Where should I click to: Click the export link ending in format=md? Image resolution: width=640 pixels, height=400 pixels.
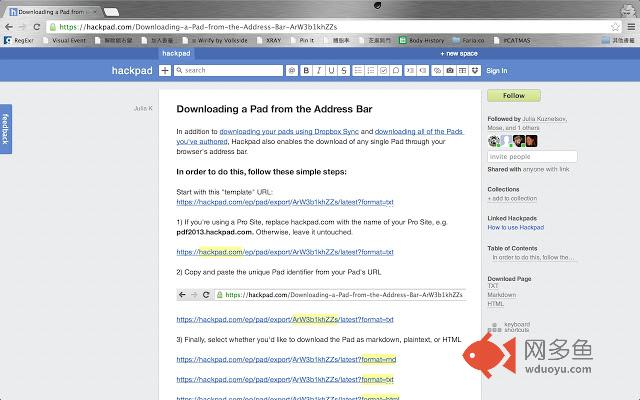[x=286, y=360]
